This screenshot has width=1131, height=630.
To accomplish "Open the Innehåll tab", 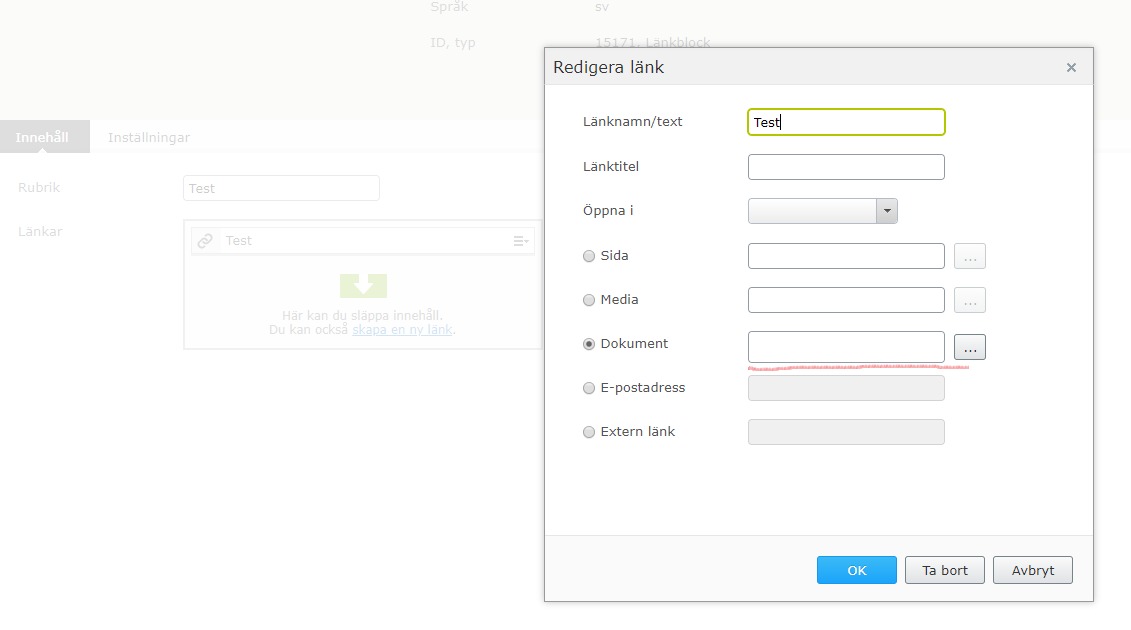I will click(43, 137).
